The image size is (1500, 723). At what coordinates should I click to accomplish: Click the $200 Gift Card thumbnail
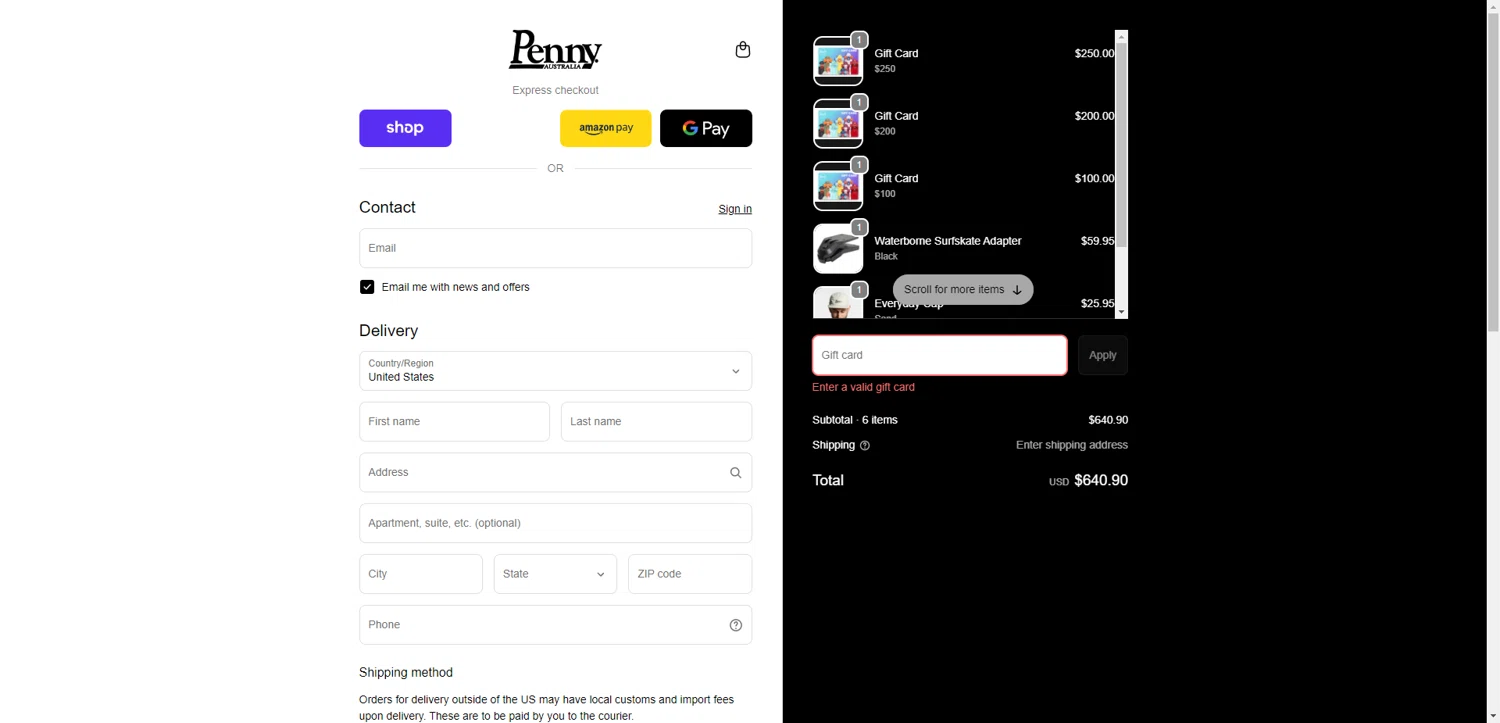pyautogui.click(x=838, y=124)
